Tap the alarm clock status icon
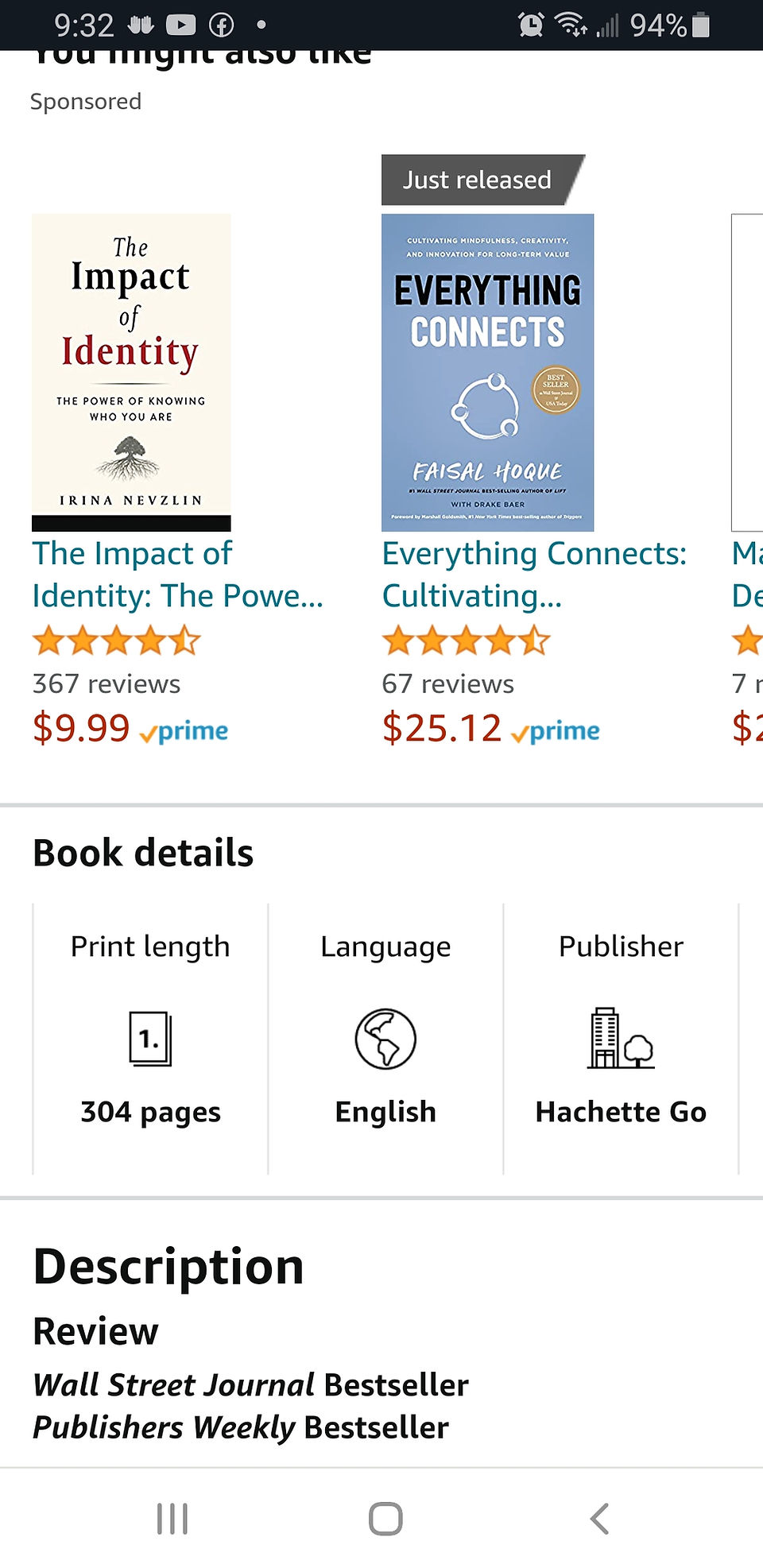The height and width of the screenshot is (1568, 763). [x=531, y=25]
